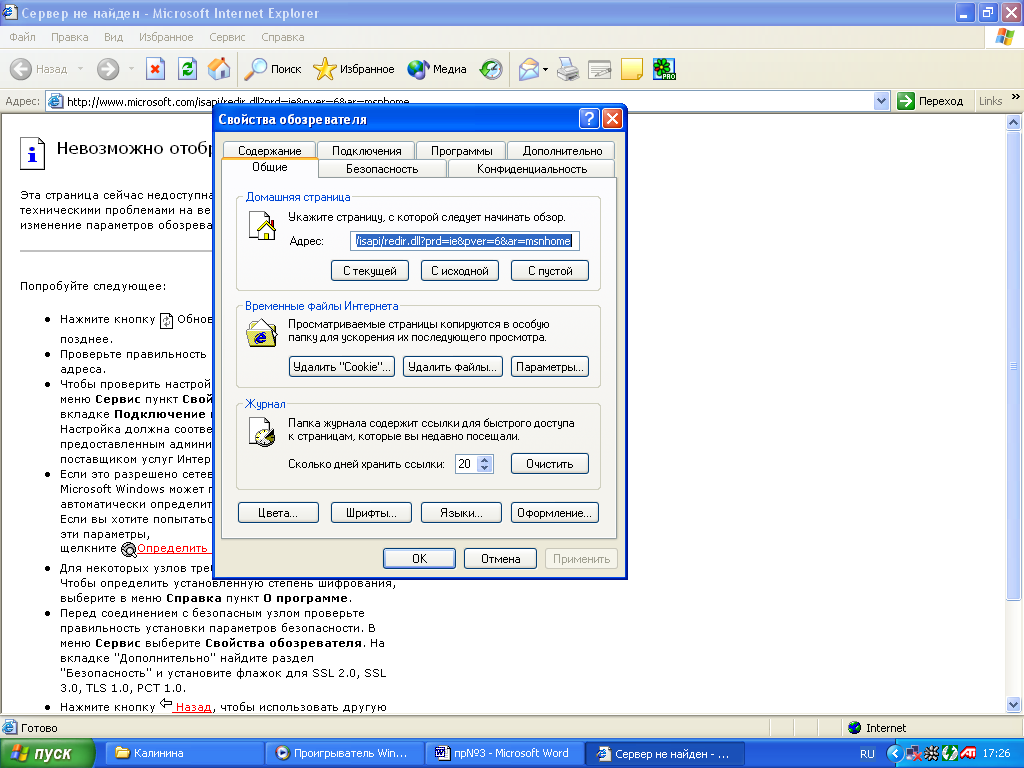Open Избранное favorites pane

[353, 69]
